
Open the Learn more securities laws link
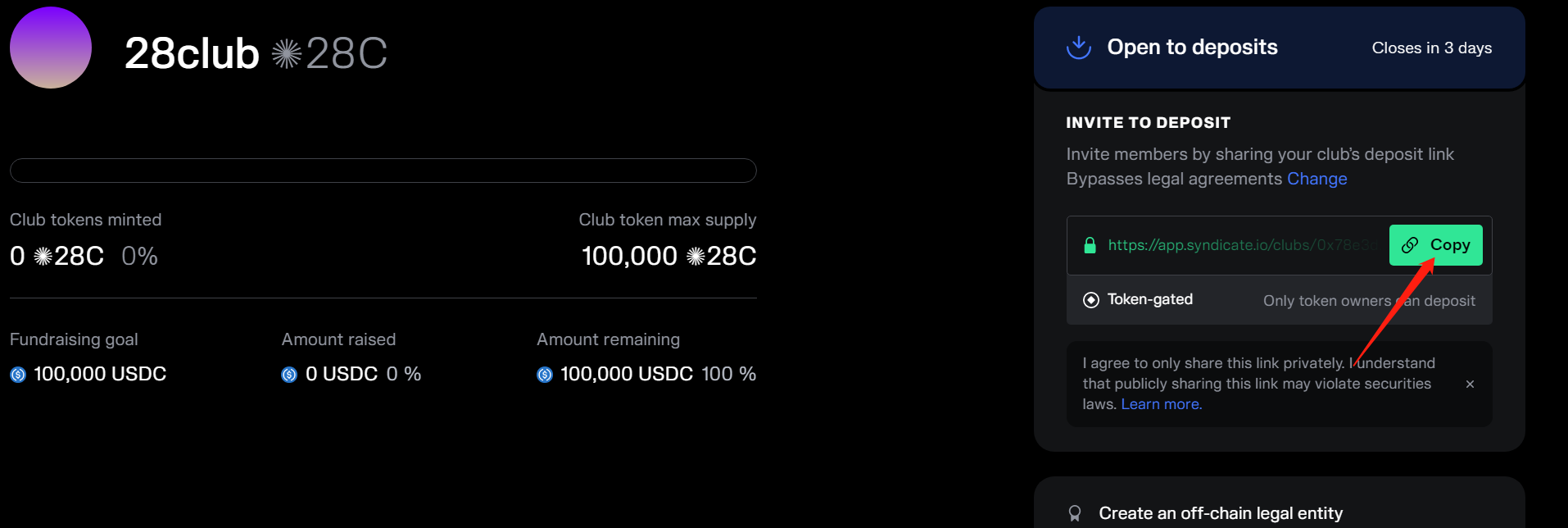(x=1161, y=404)
